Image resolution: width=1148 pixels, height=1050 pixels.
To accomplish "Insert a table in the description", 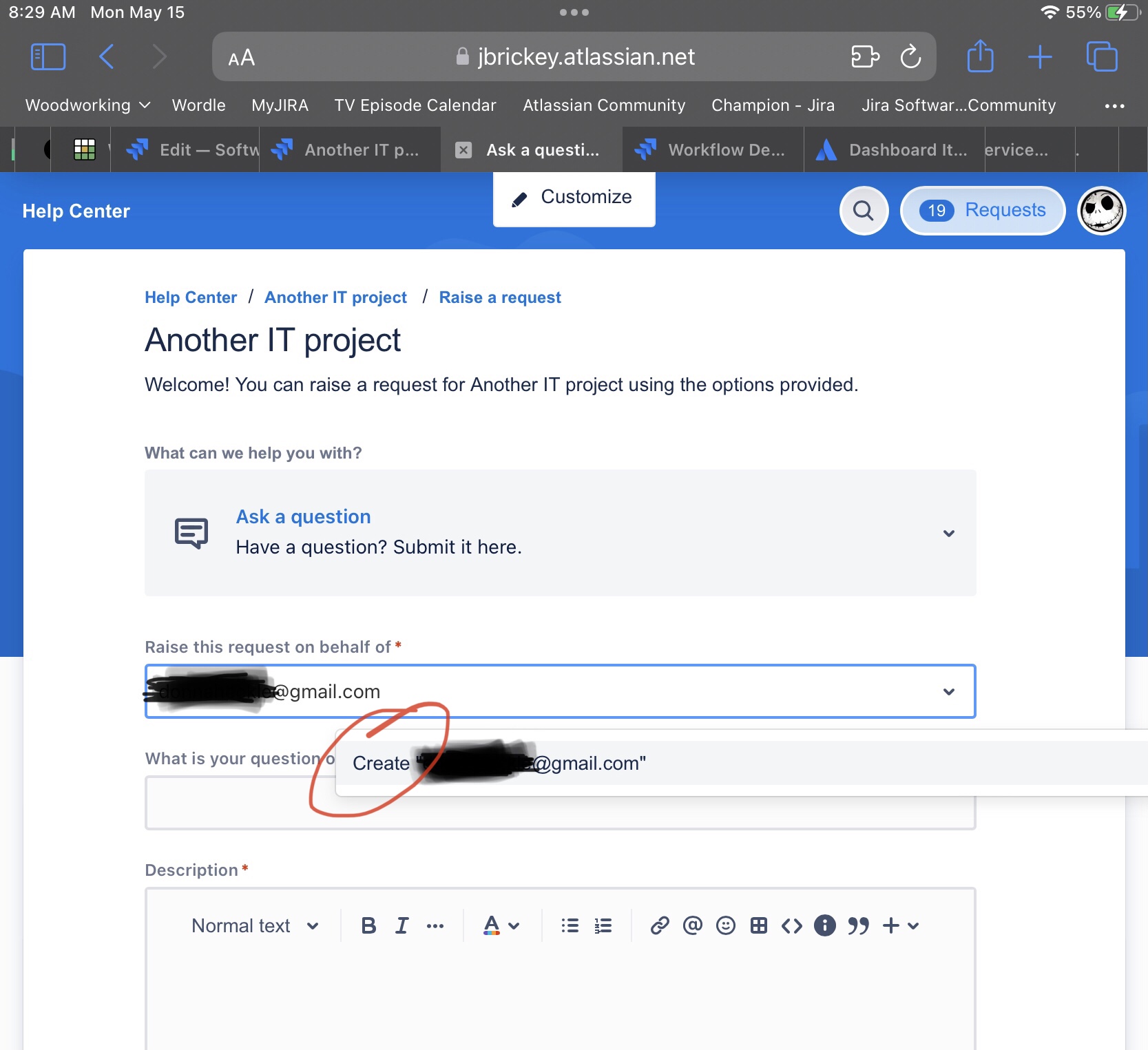I will pyautogui.click(x=759, y=925).
